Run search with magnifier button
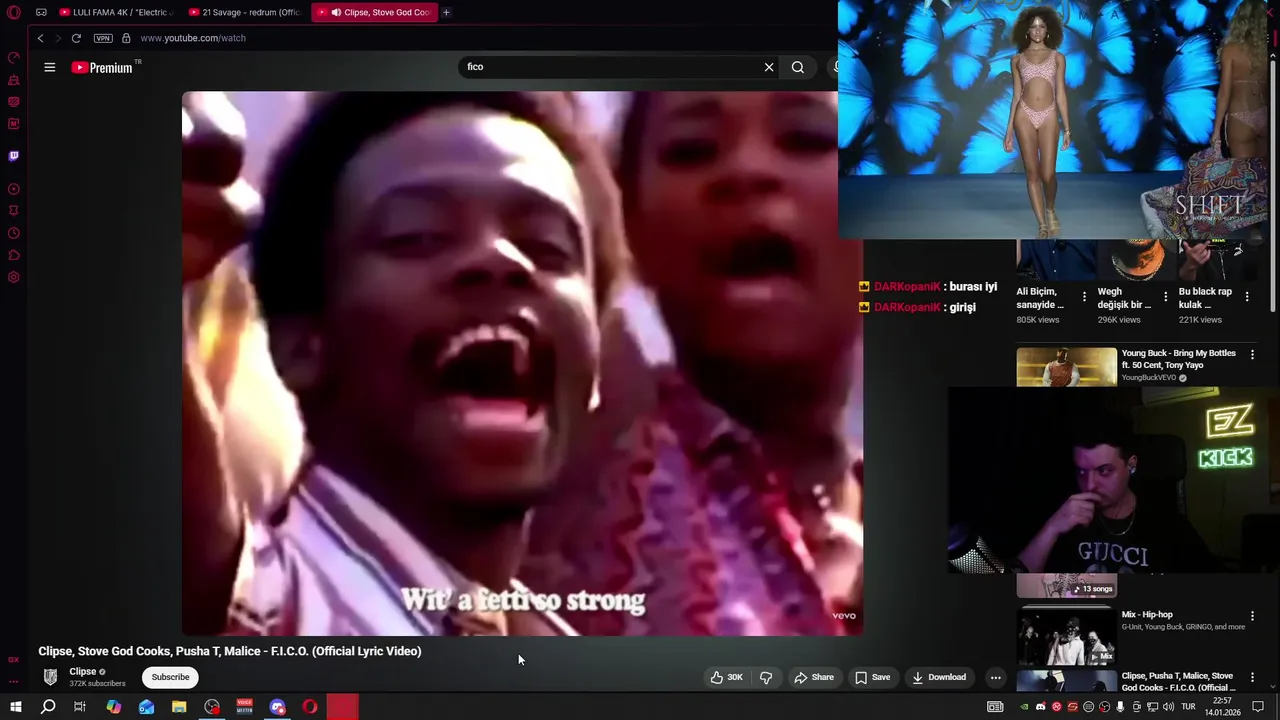This screenshot has width=1280, height=720. click(798, 67)
